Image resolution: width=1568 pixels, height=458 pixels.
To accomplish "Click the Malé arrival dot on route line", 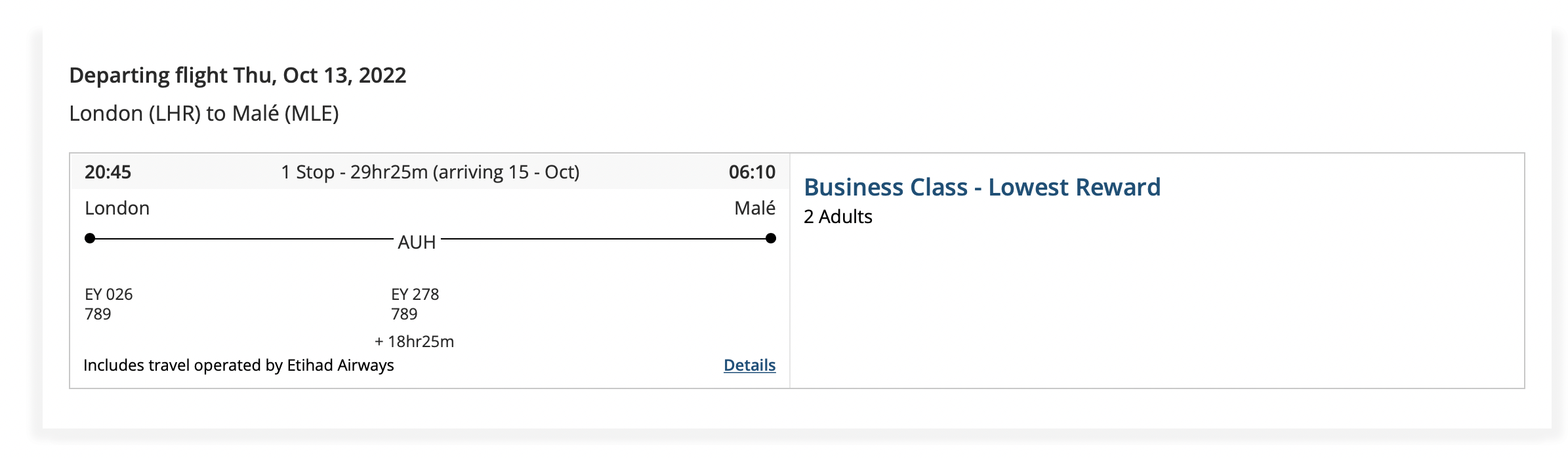I will pos(771,238).
